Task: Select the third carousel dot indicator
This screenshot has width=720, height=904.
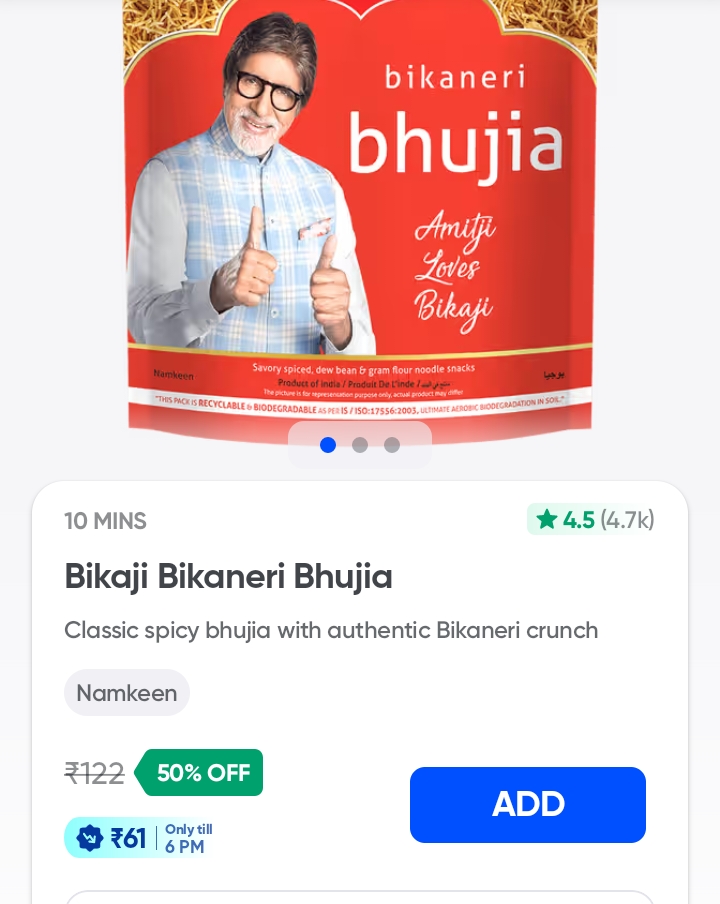Action: [x=392, y=445]
